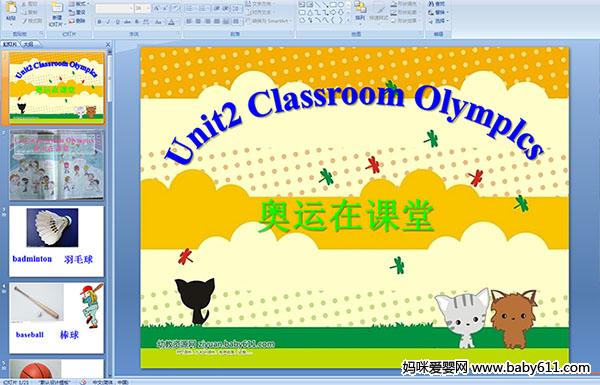Click the Shrink Font icon

click(x=165, y=8)
